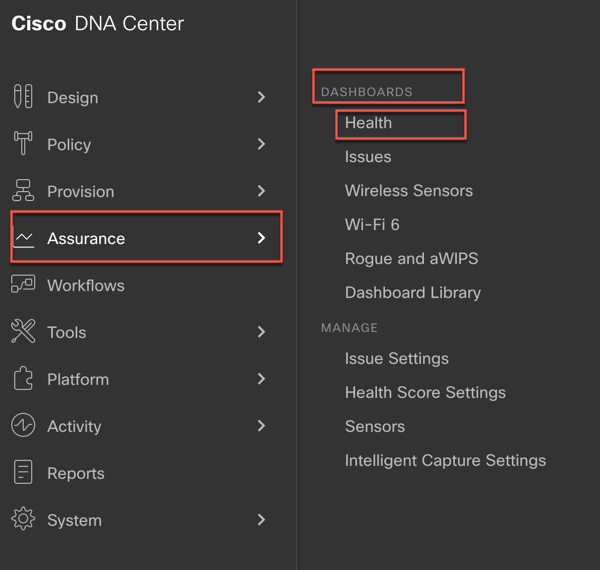Click the Platform puzzle piece icon

pos(23,378)
